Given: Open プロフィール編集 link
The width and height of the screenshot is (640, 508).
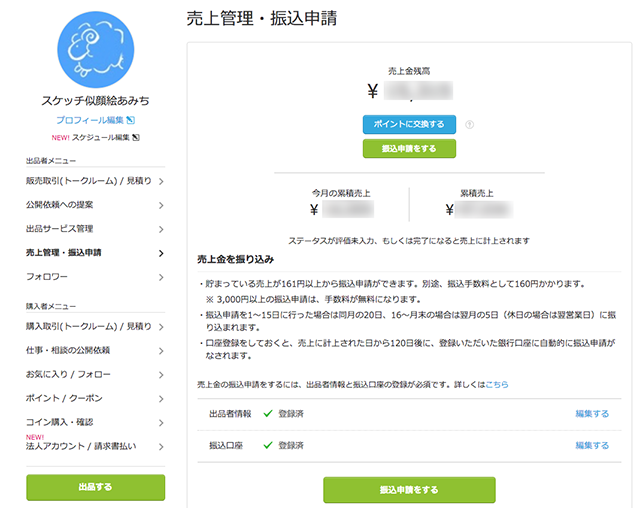Looking at the screenshot, I should click(x=89, y=120).
